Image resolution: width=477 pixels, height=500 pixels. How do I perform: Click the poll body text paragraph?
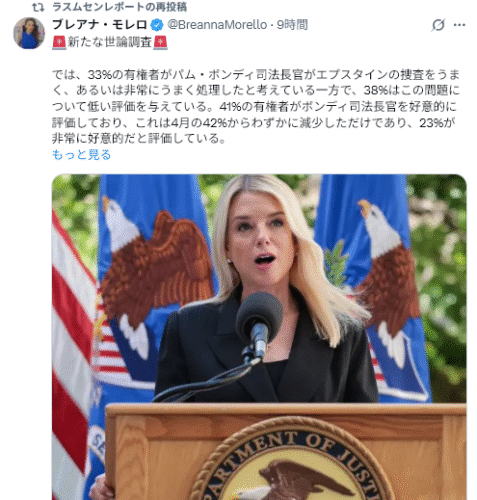click(x=256, y=106)
